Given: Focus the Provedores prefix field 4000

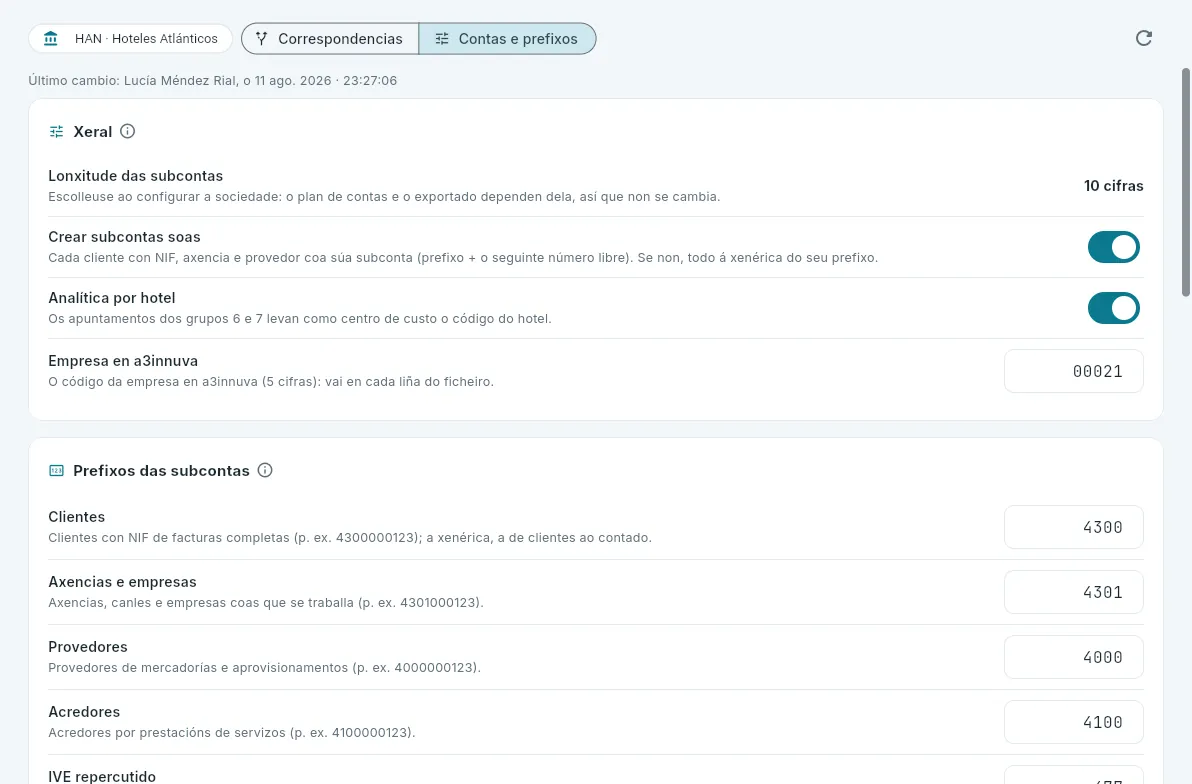Looking at the screenshot, I should [1073, 657].
